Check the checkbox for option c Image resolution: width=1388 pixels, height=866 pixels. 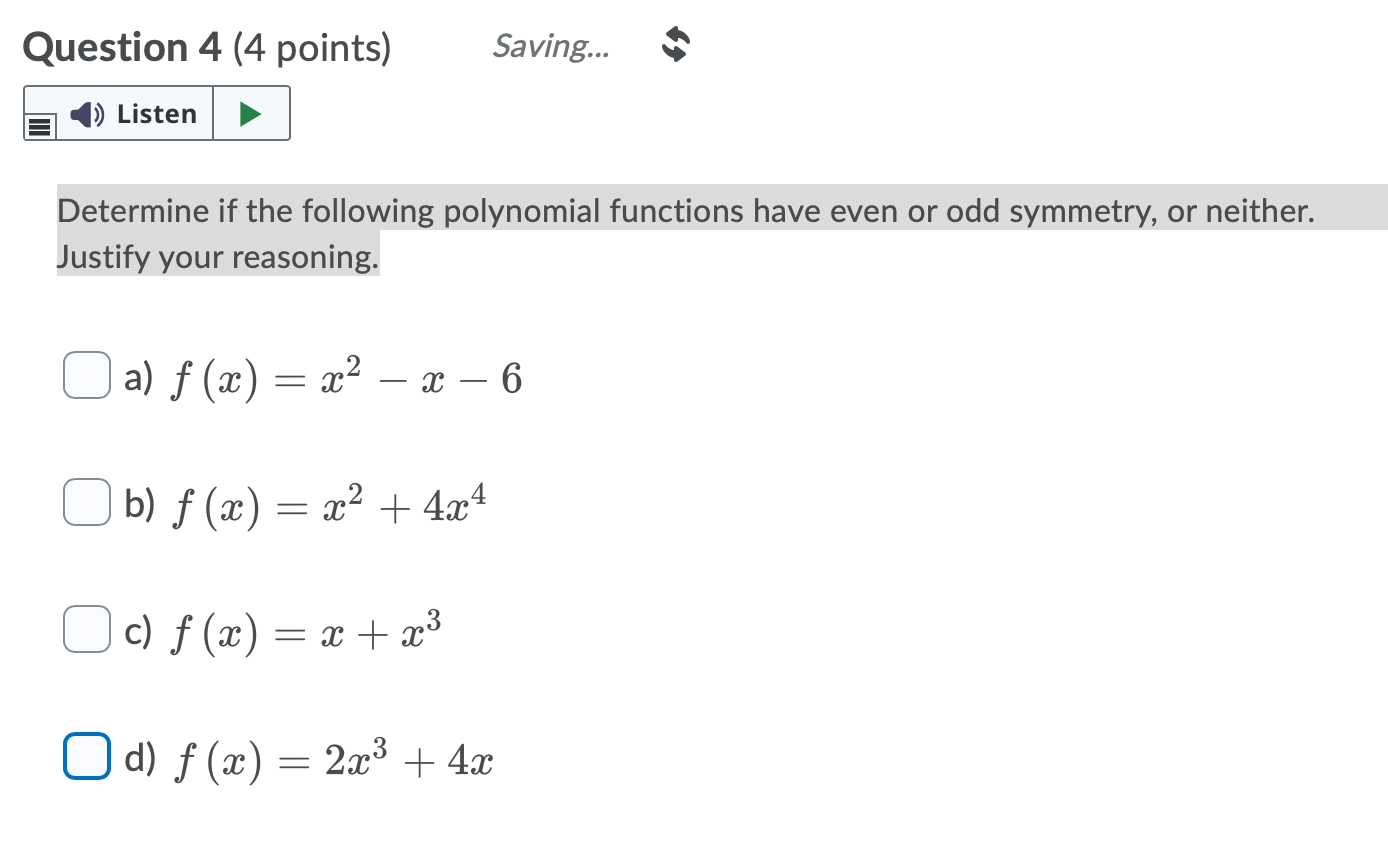tap(86, 630)
